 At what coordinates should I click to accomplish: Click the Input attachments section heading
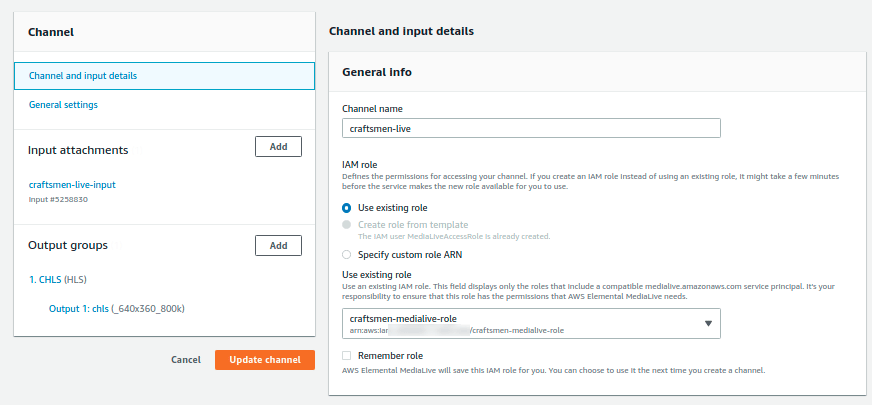[78, 150]
